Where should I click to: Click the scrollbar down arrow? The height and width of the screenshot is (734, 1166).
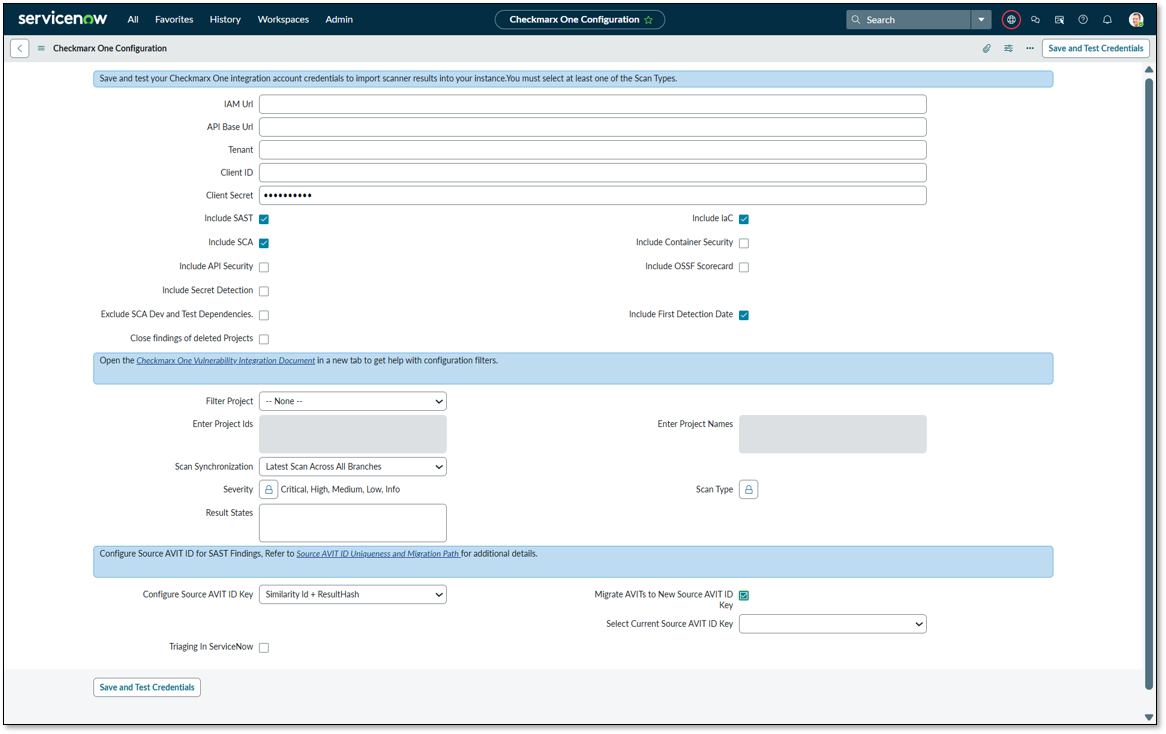tap(1150, 718)
